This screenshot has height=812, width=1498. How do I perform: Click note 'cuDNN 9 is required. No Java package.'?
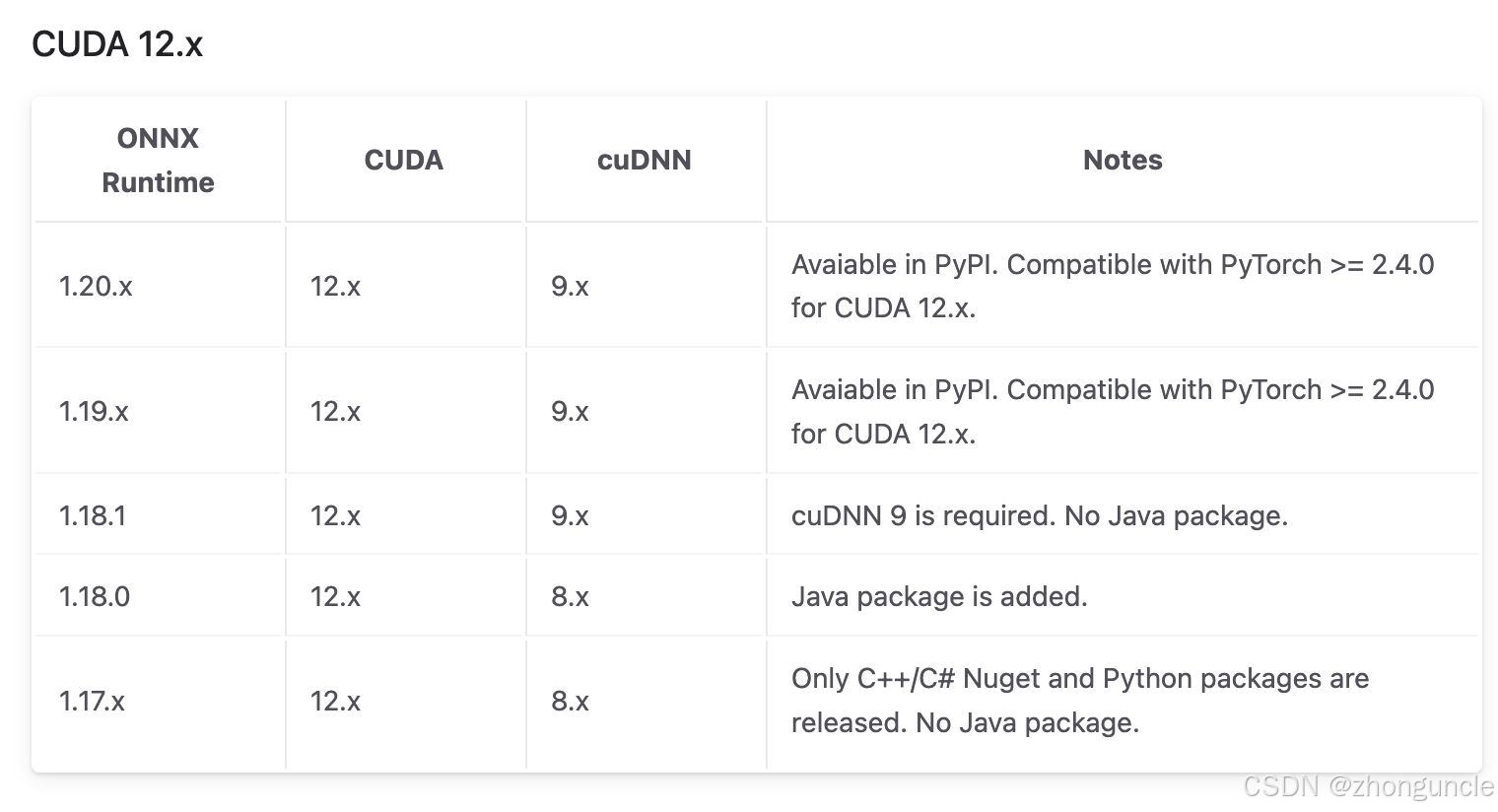(1040, 515)
